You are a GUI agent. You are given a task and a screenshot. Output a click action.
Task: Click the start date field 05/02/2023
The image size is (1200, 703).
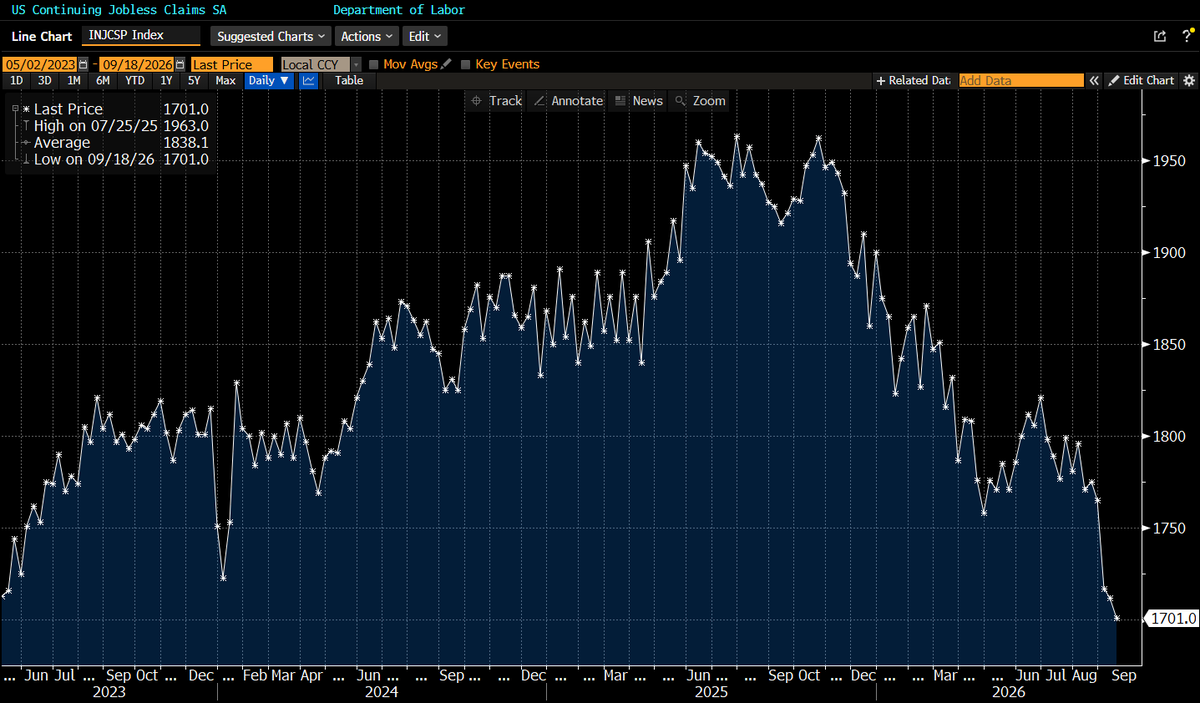[x=39, y=64]
